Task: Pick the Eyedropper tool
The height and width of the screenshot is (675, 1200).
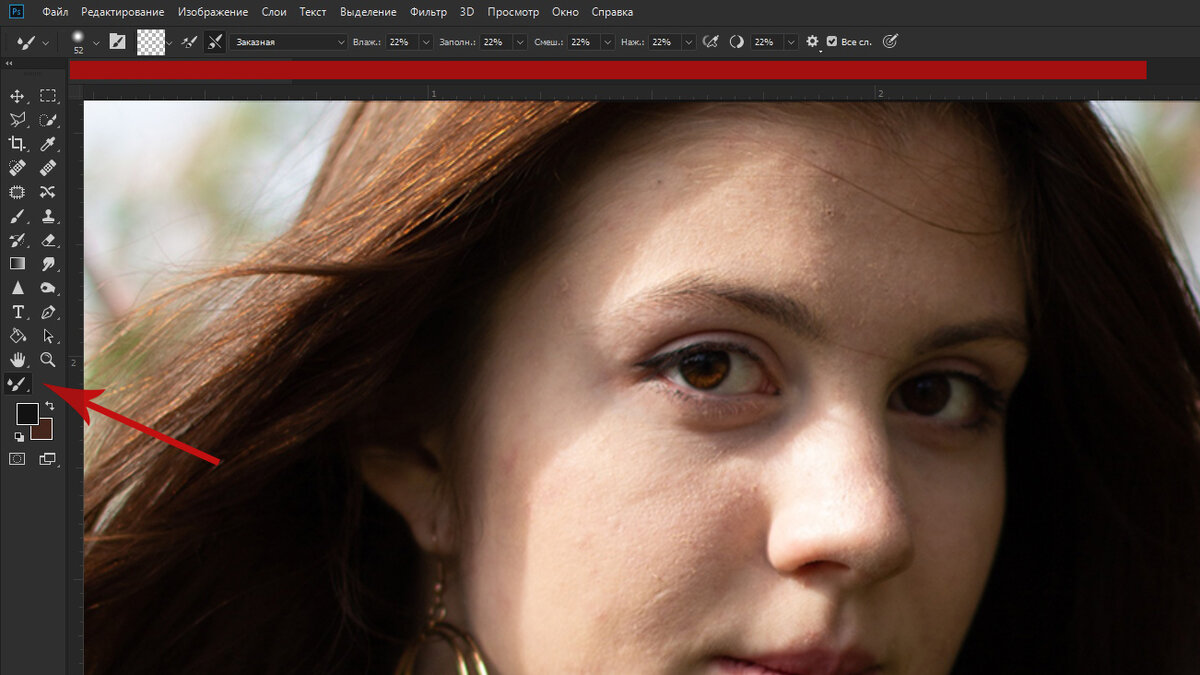Action: (47, 144)
